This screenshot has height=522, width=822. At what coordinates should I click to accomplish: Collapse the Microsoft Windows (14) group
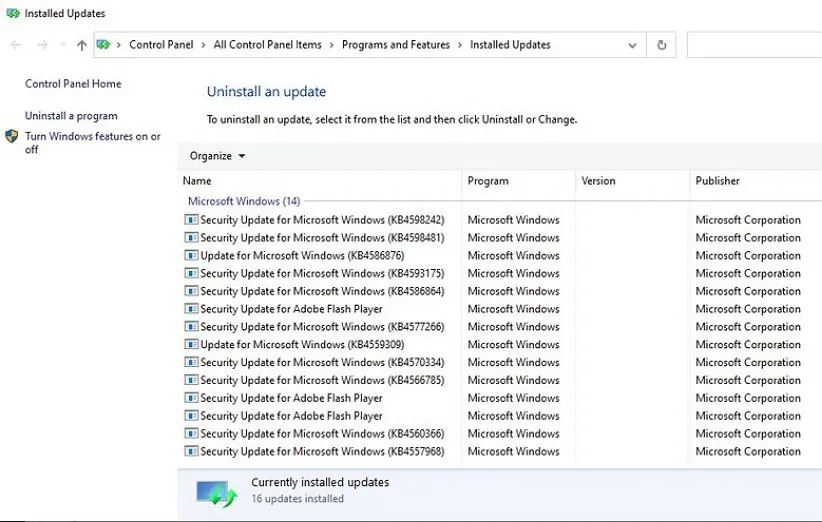click(x=244, y=201)
